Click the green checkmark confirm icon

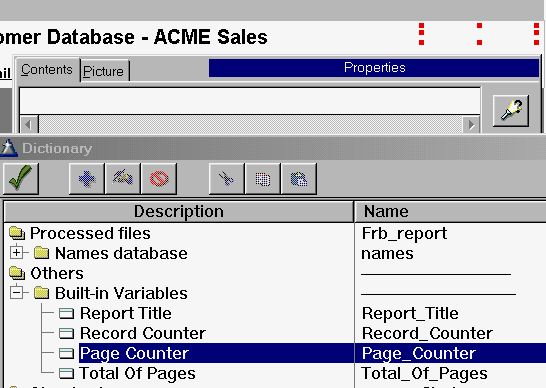point(21,179)
